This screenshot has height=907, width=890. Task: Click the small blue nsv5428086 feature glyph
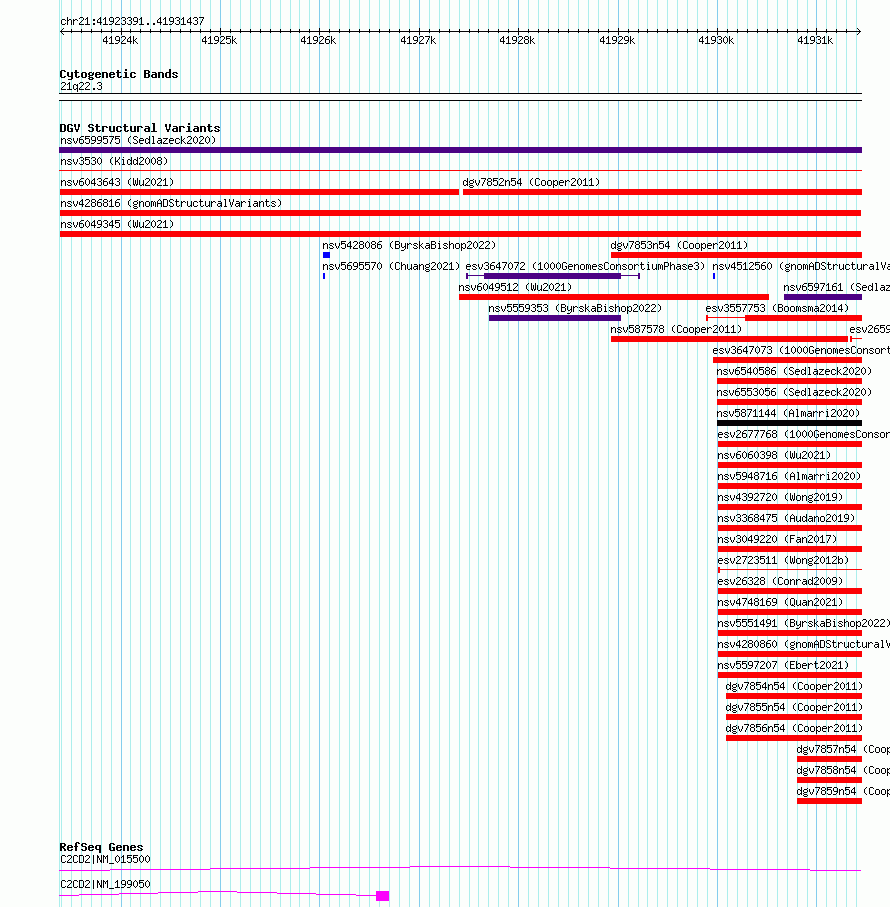pyautogui.click(x=326, y=255)
